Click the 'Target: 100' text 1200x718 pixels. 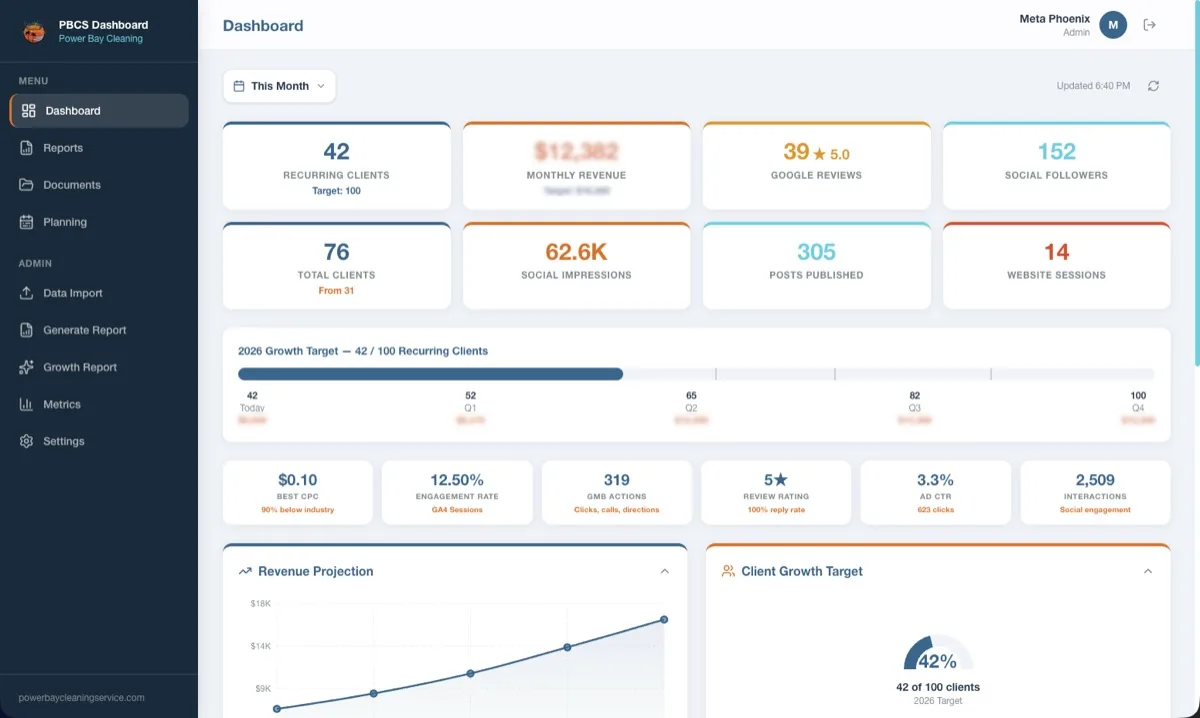[336, 191]
